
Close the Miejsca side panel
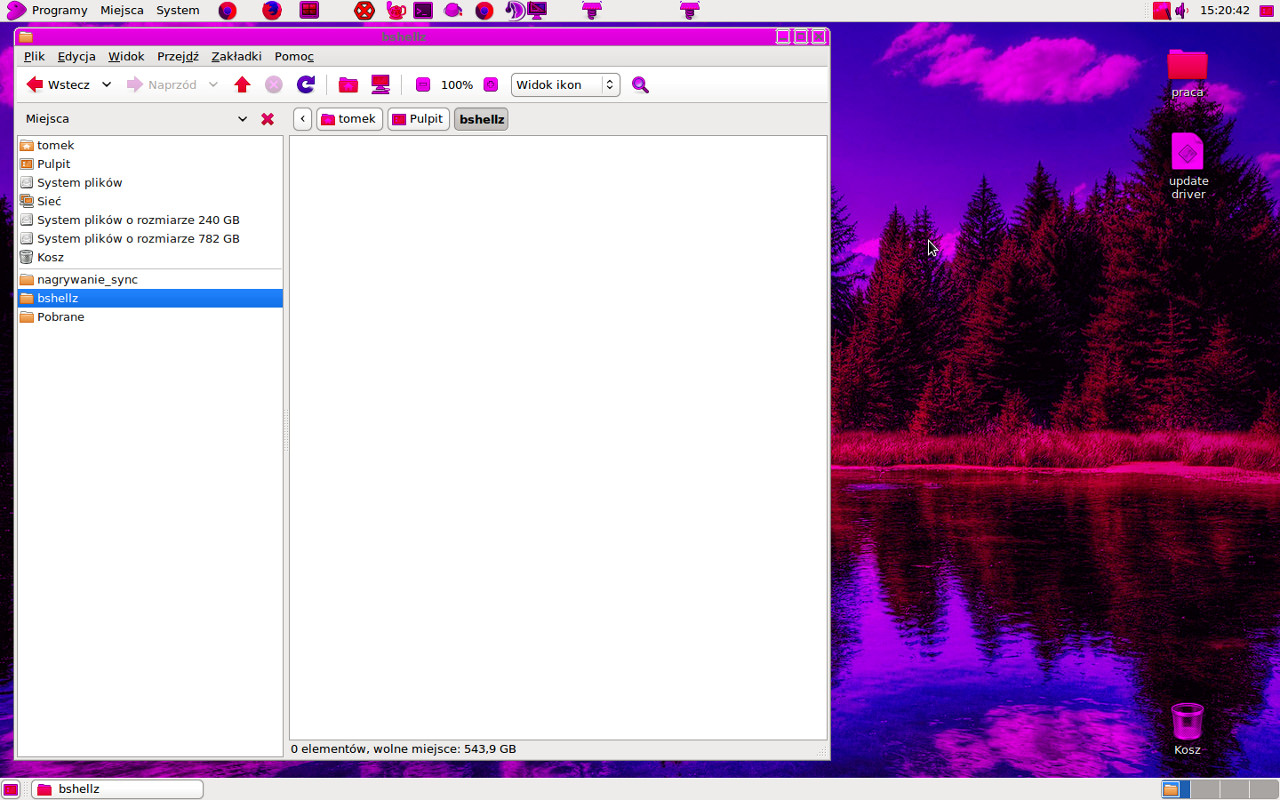pyautogui.click(x=267, y=119)
